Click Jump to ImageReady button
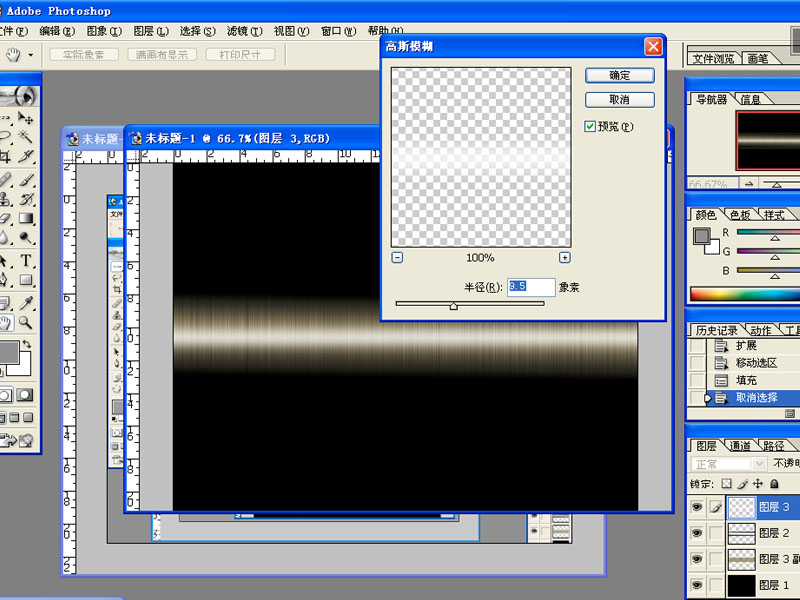 tap(15, 440)
